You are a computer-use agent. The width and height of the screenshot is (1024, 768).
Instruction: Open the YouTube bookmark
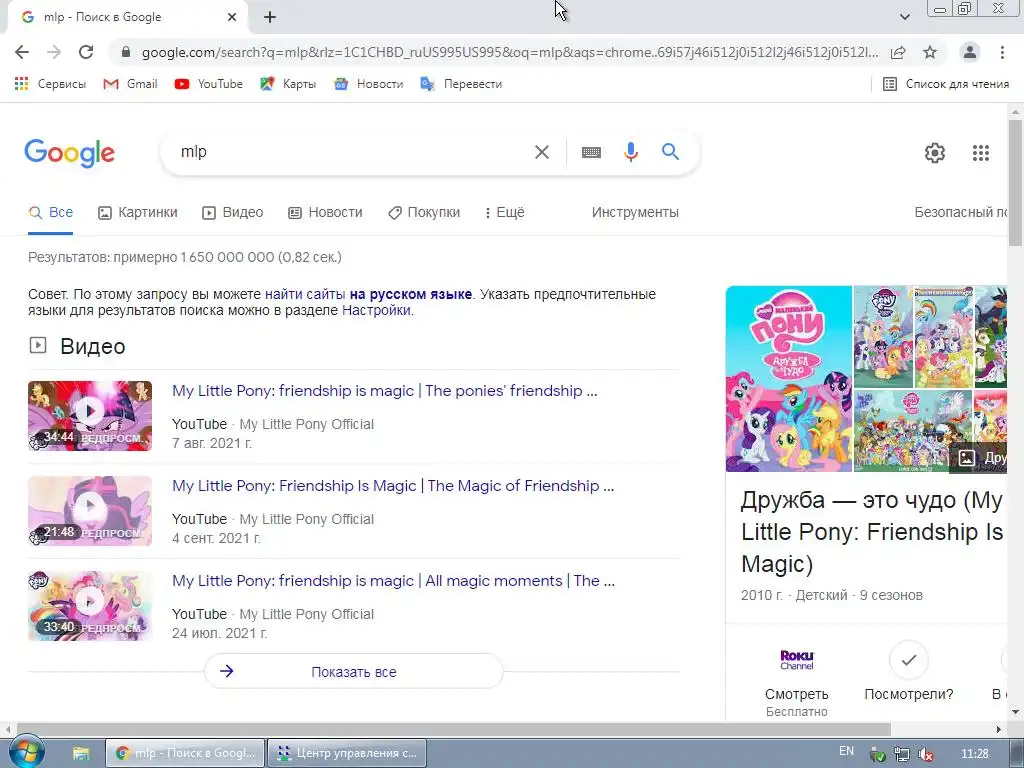point(208,84)
